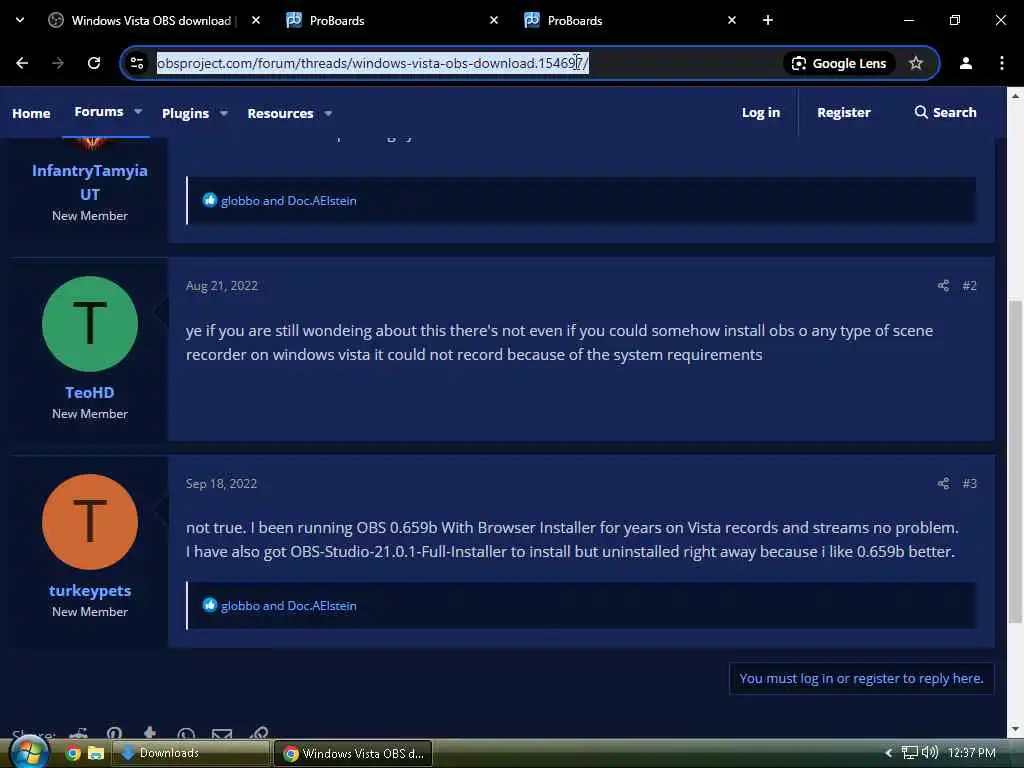
Task: View likes under the first post
Action: pyautogui.click(x=289, y=200)
